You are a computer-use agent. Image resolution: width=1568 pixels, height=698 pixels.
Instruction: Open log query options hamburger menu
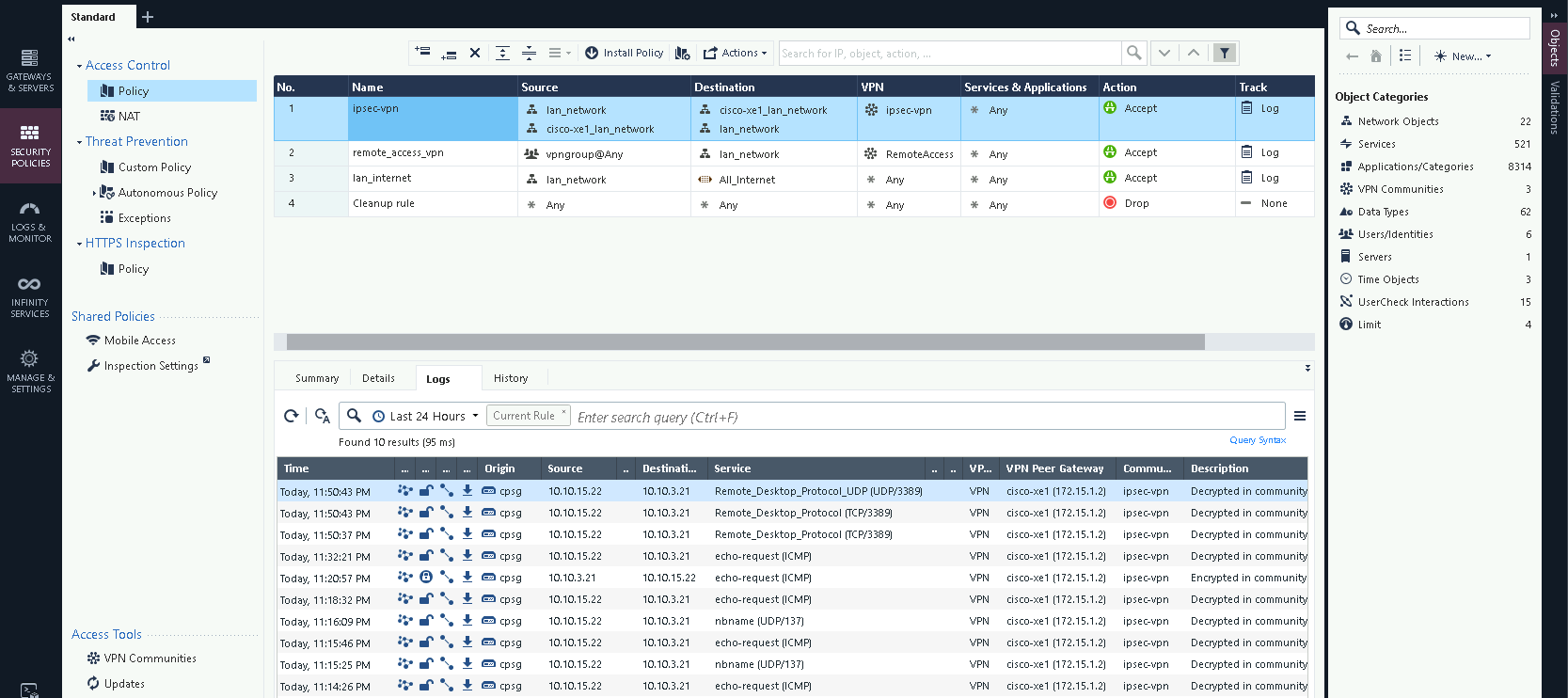point(1299,416)
